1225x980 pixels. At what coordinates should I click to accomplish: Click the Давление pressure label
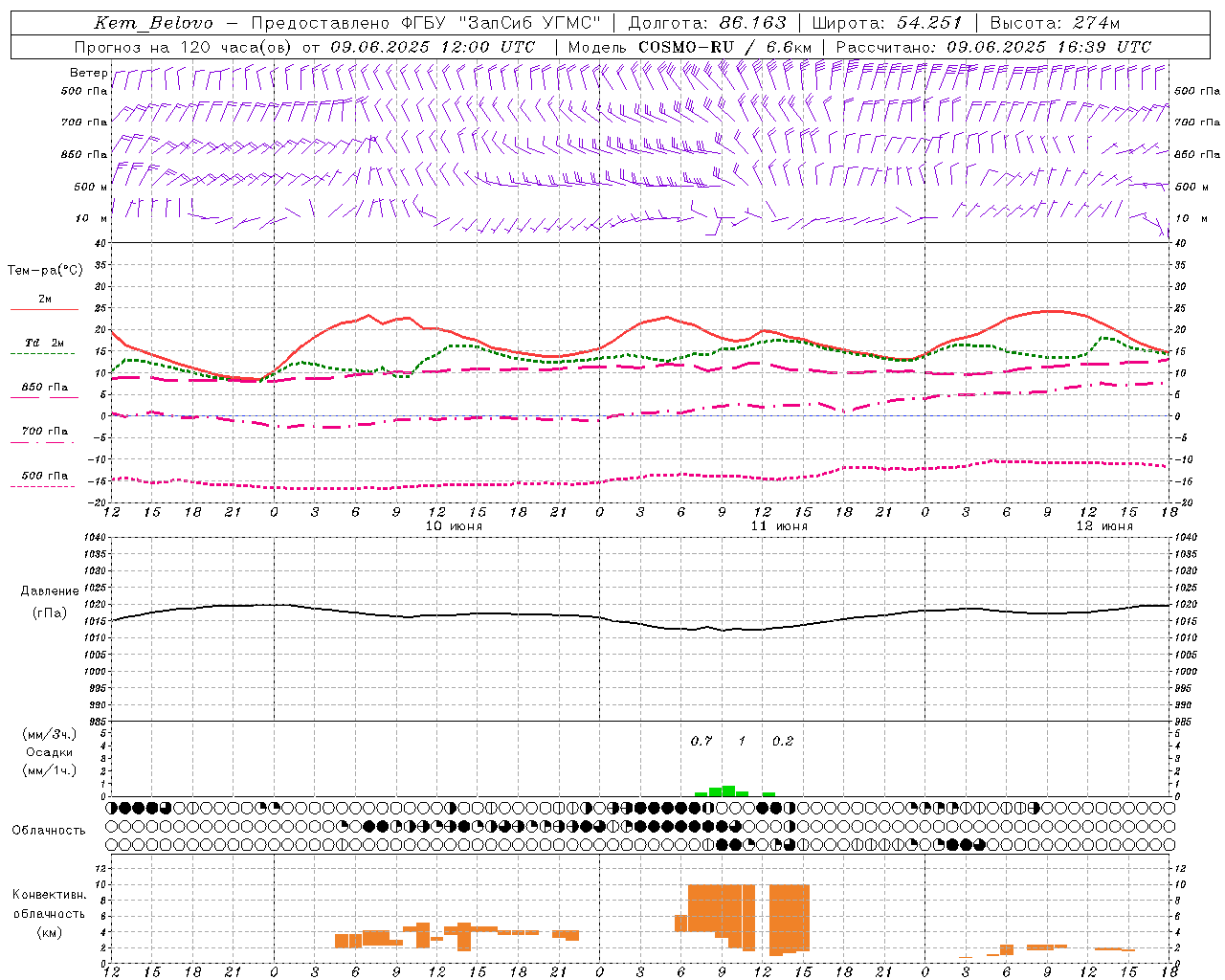[x=50, y=591]
